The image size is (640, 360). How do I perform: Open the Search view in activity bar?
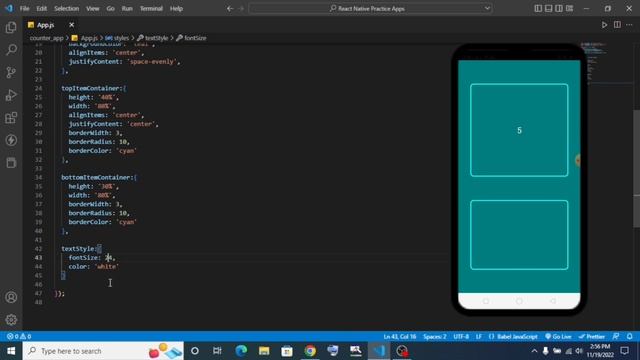click(x=11, y=50)
